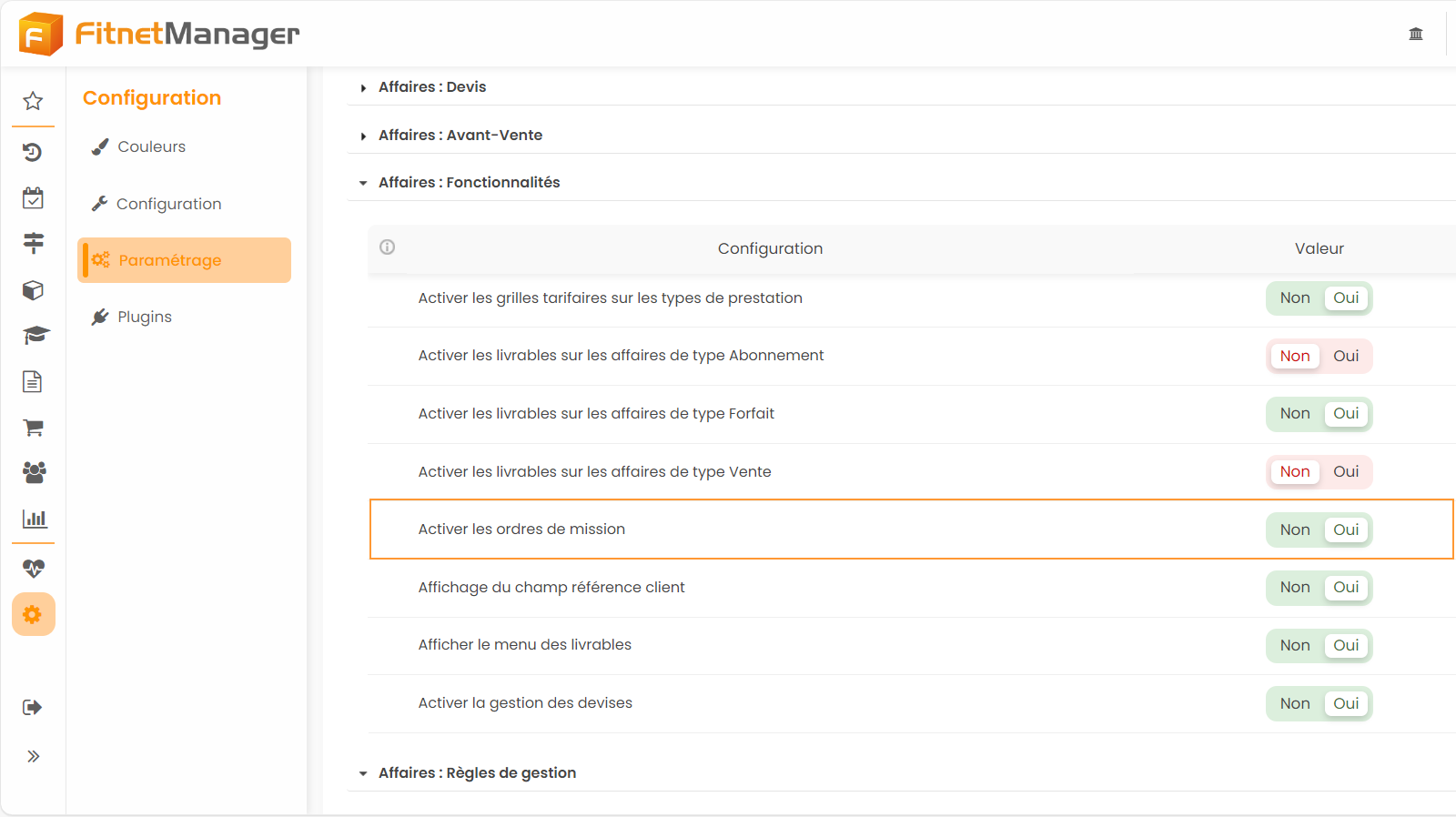The height and width of the screenshot is (817, 1456).
Task: Click the info icon in the table header
Action: coord(388,247)
